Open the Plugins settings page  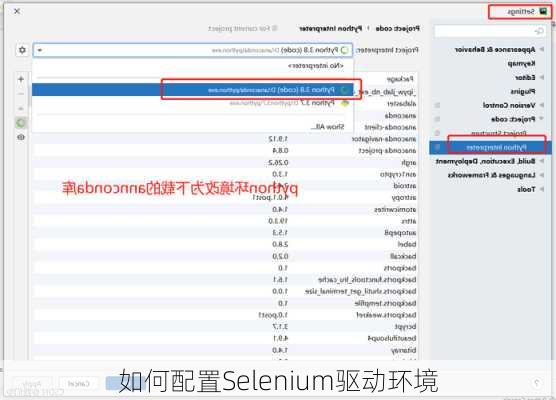523,91
